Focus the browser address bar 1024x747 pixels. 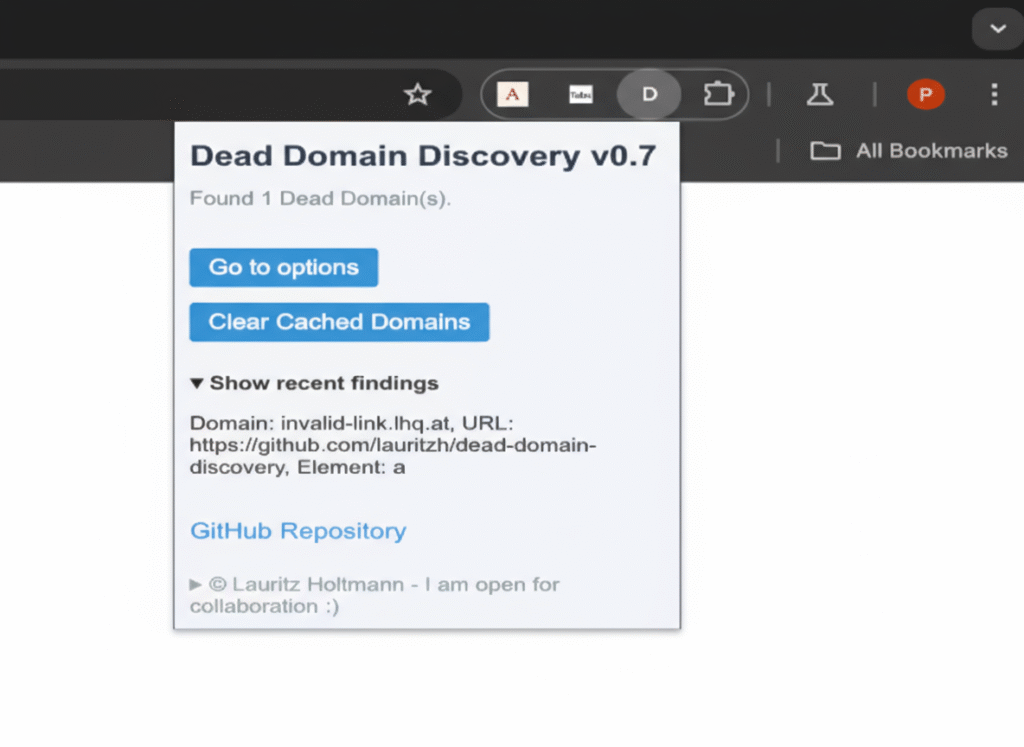[200, 94]
